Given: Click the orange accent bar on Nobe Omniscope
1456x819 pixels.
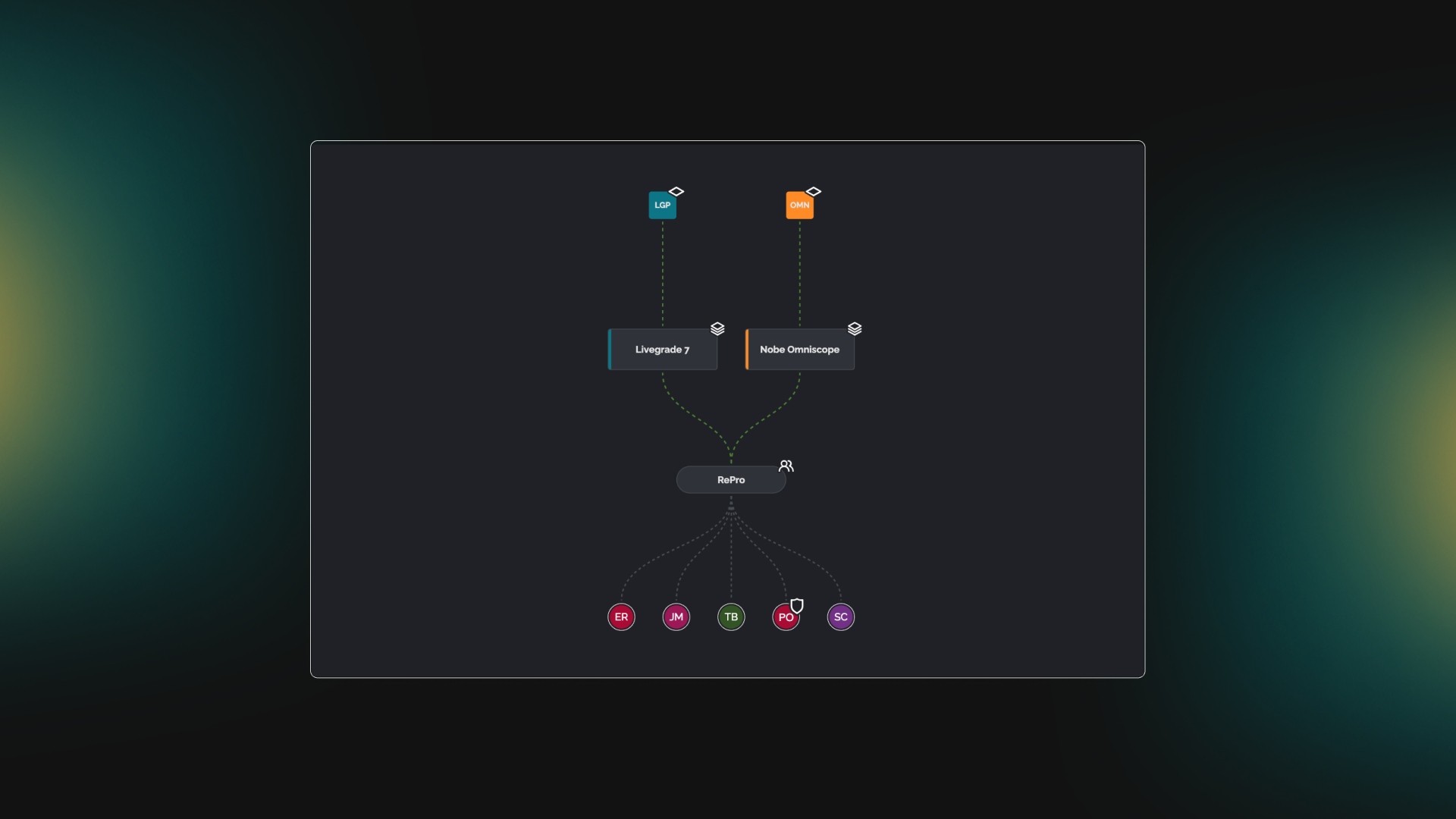Looking at the screenshot, I should click(x=747, y=350).
